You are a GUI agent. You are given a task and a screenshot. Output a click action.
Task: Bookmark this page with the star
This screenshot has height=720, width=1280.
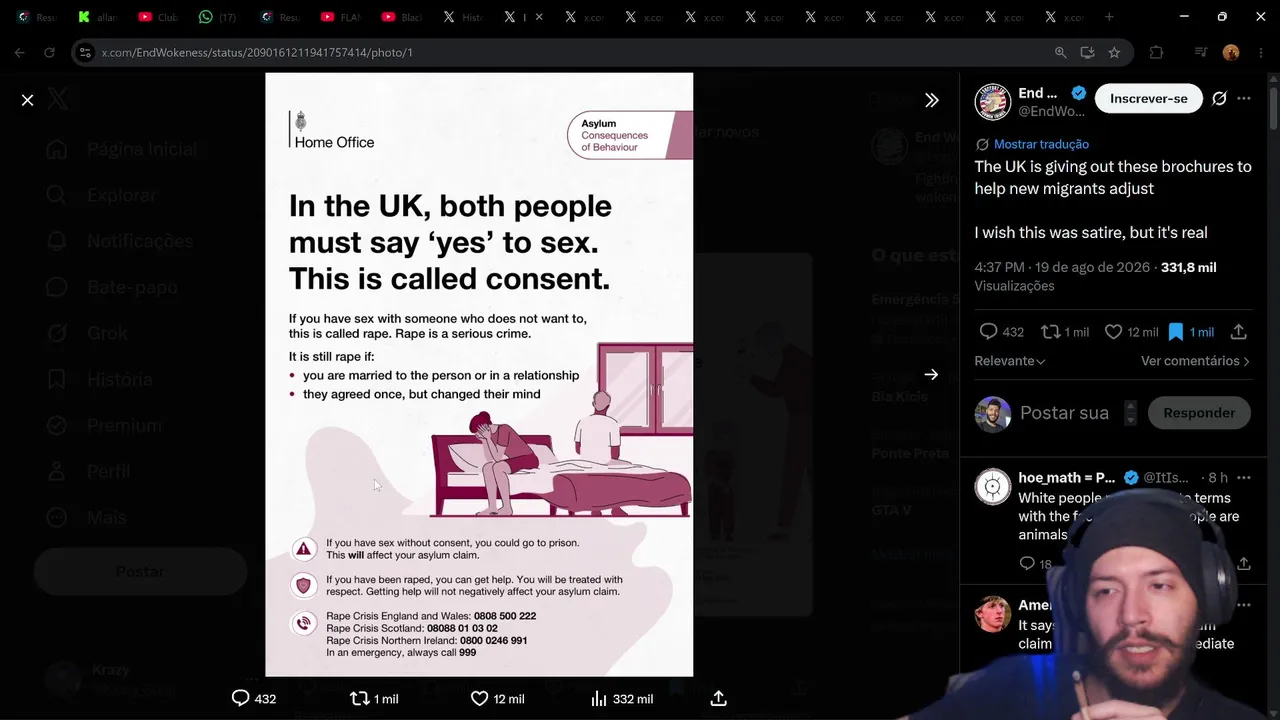1114,52
